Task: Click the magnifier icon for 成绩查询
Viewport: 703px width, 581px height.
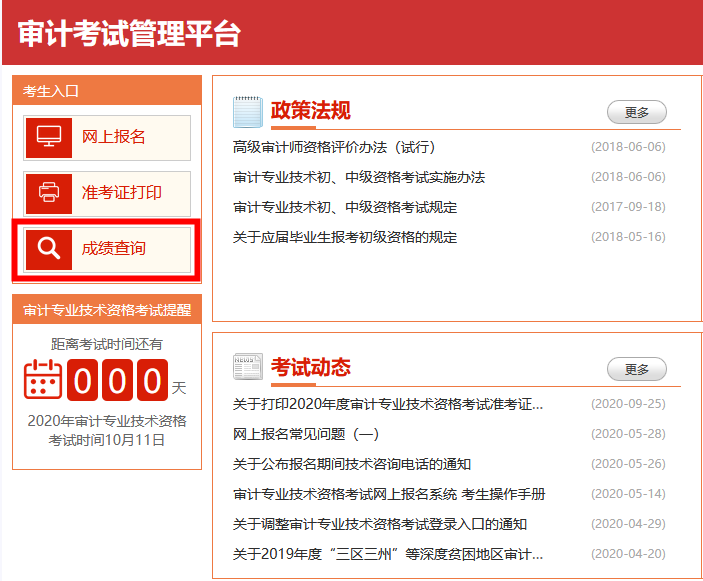Action: [x=48, y=247]
